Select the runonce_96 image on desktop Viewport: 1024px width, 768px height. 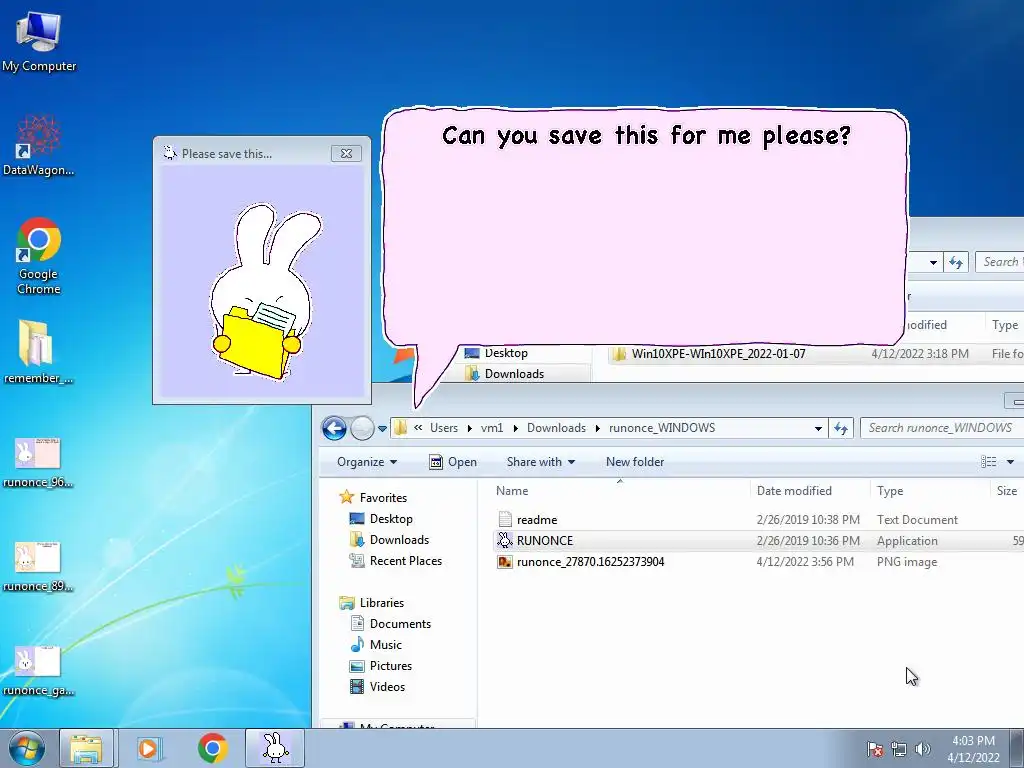pos(38,462)
